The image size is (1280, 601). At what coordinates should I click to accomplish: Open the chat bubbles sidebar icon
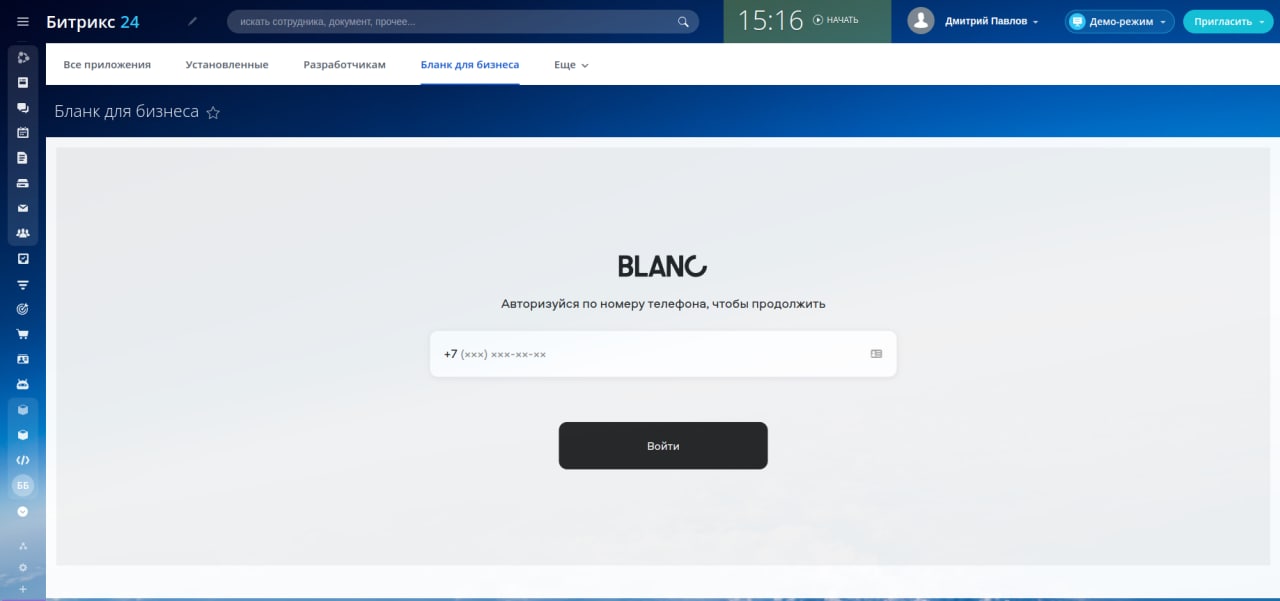point(23,107)
